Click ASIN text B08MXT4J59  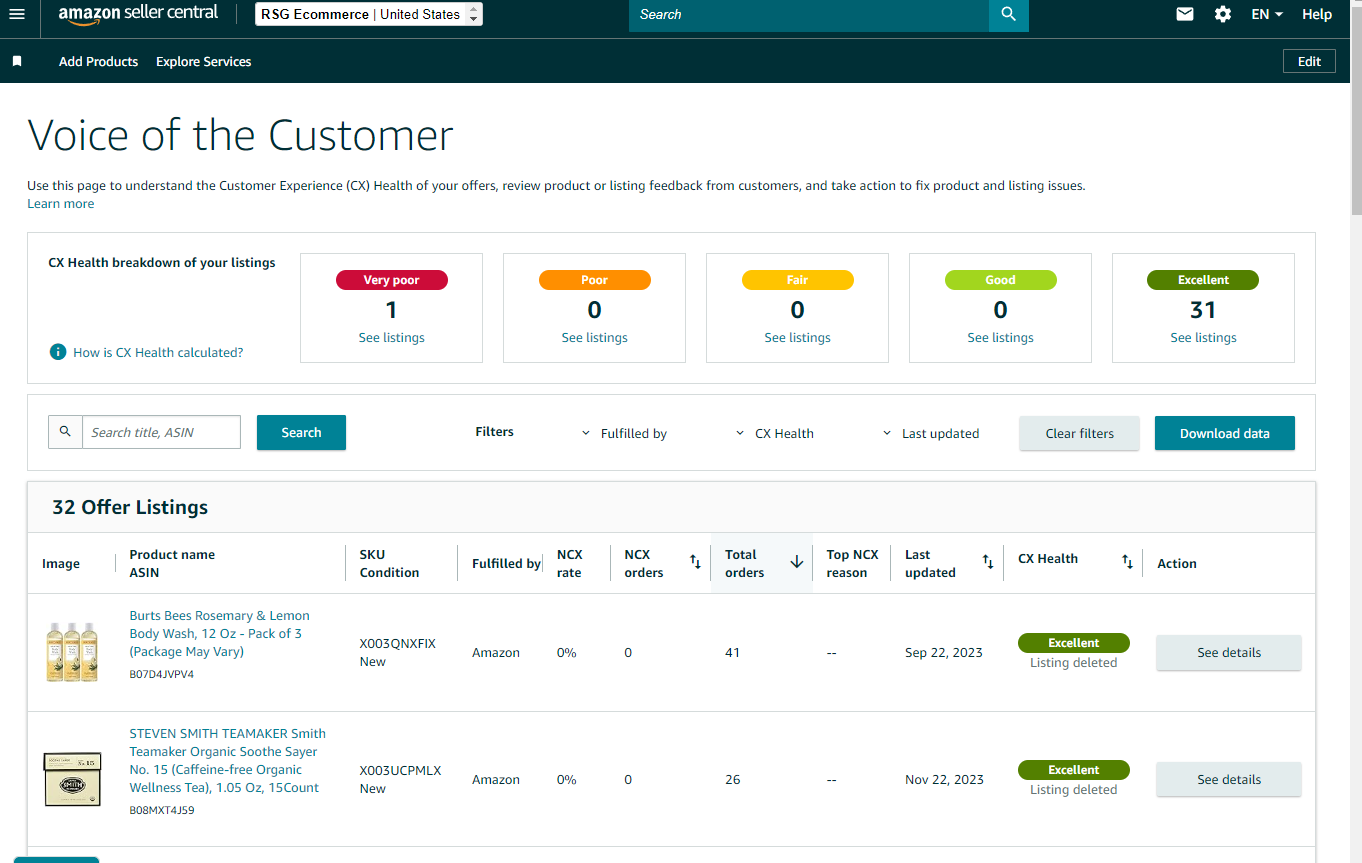pos(162,811)
